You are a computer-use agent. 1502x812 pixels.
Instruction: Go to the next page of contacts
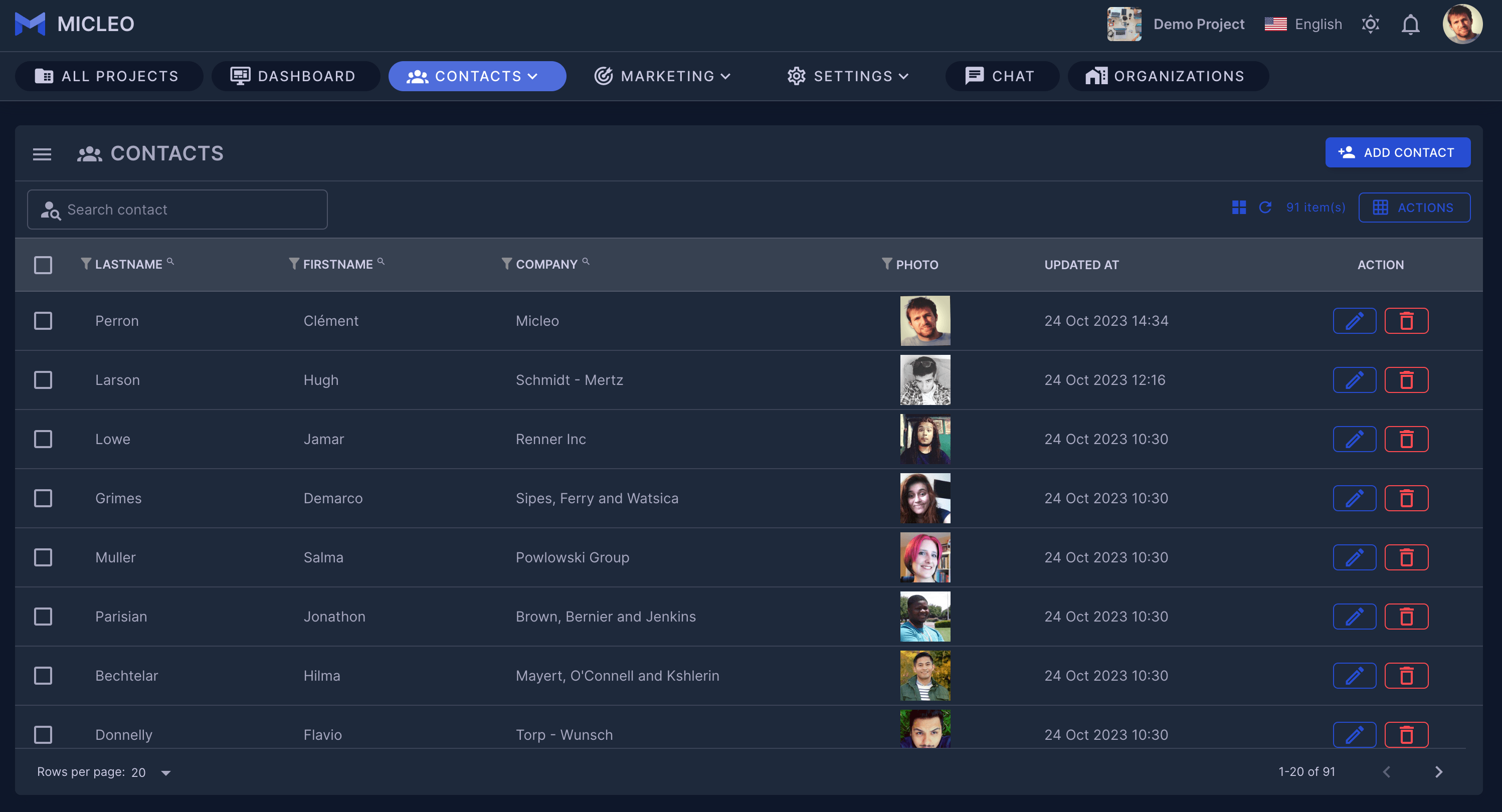1438,772
